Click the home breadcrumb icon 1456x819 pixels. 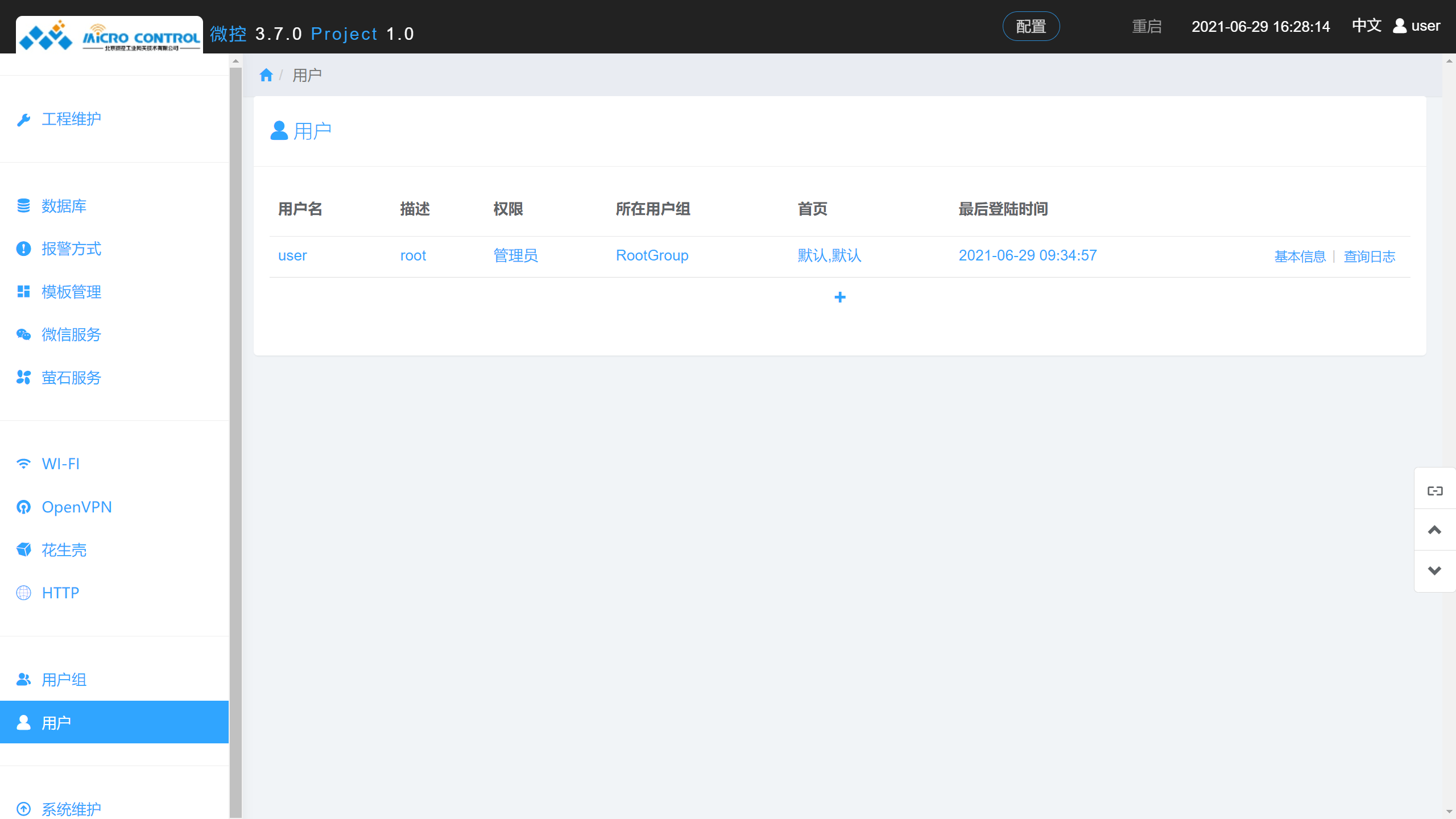tap(266, 75)
